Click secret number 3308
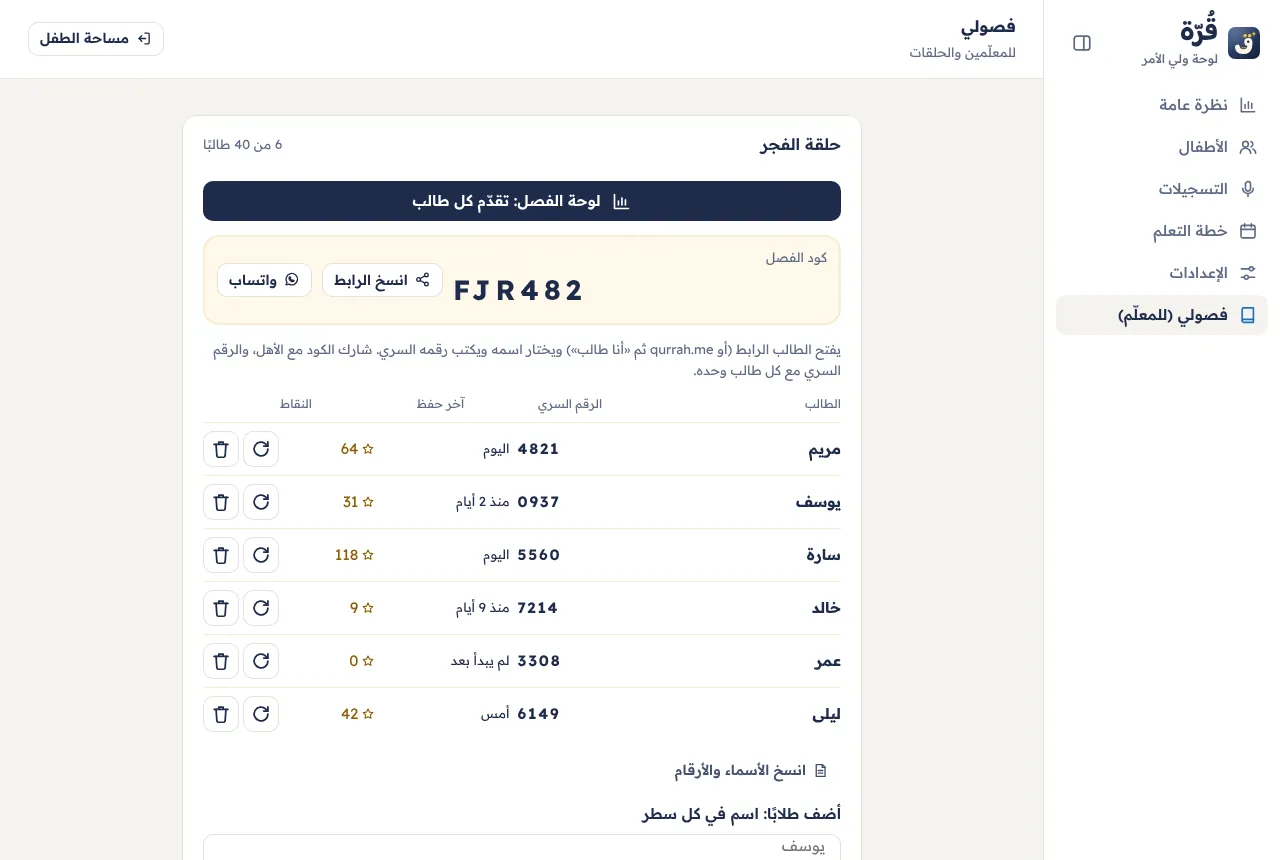 (x=538, y=661)
